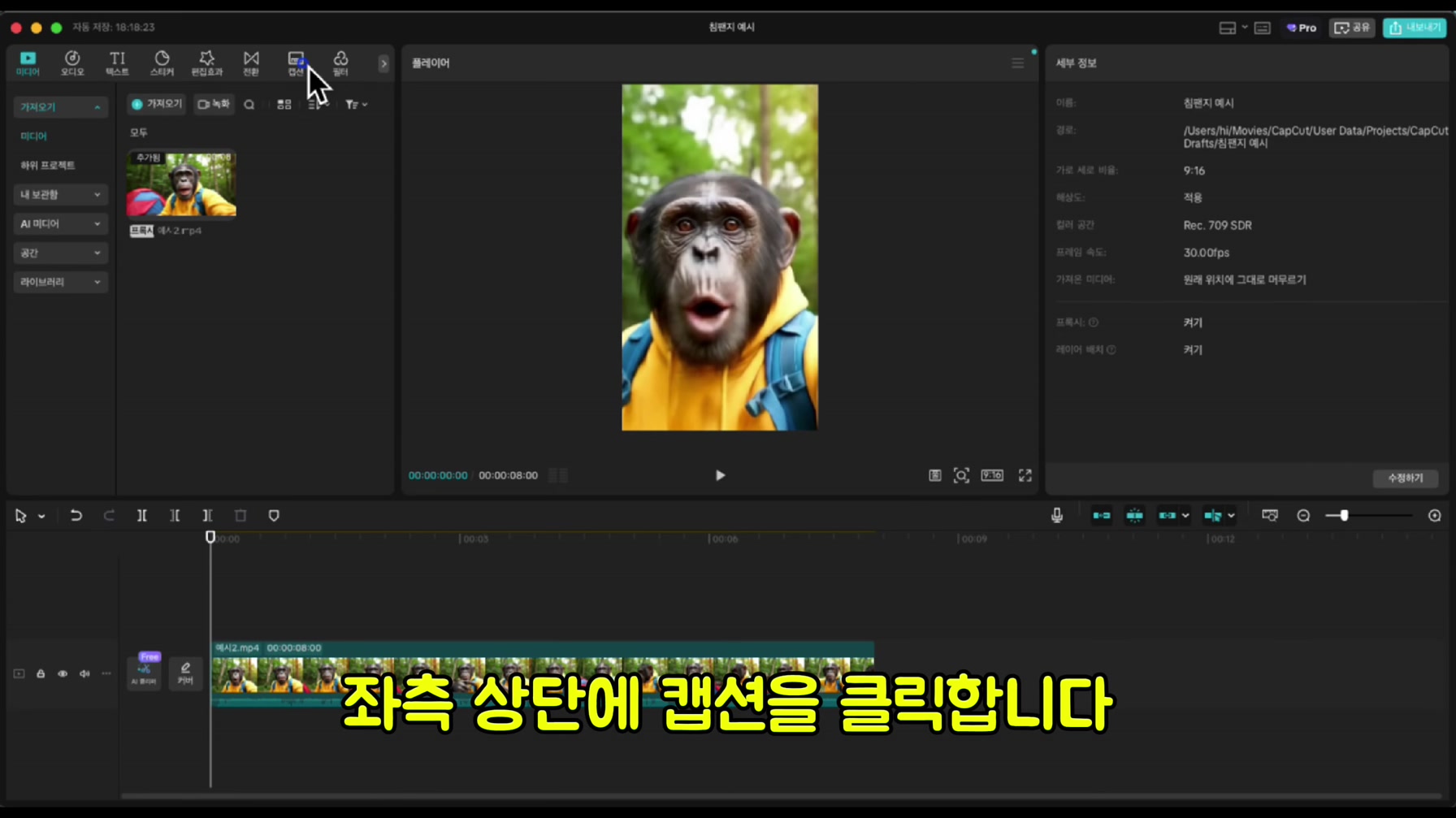The height and width of the screenshot is (818, 1456).
Task: Open the 9:16 aspect ratio selector
Action: pyautogui.click(x=992, y=475)
